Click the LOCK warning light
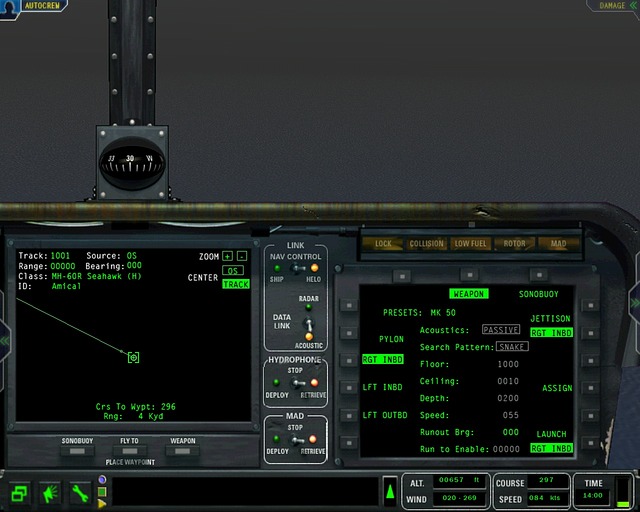The width and height of the screenshot is (640, 512). tap(383, 244)
